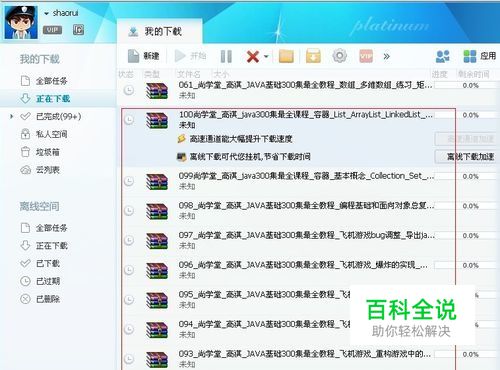
Task: Click the download box icon in toolbar
Action: tap(313, 56)
